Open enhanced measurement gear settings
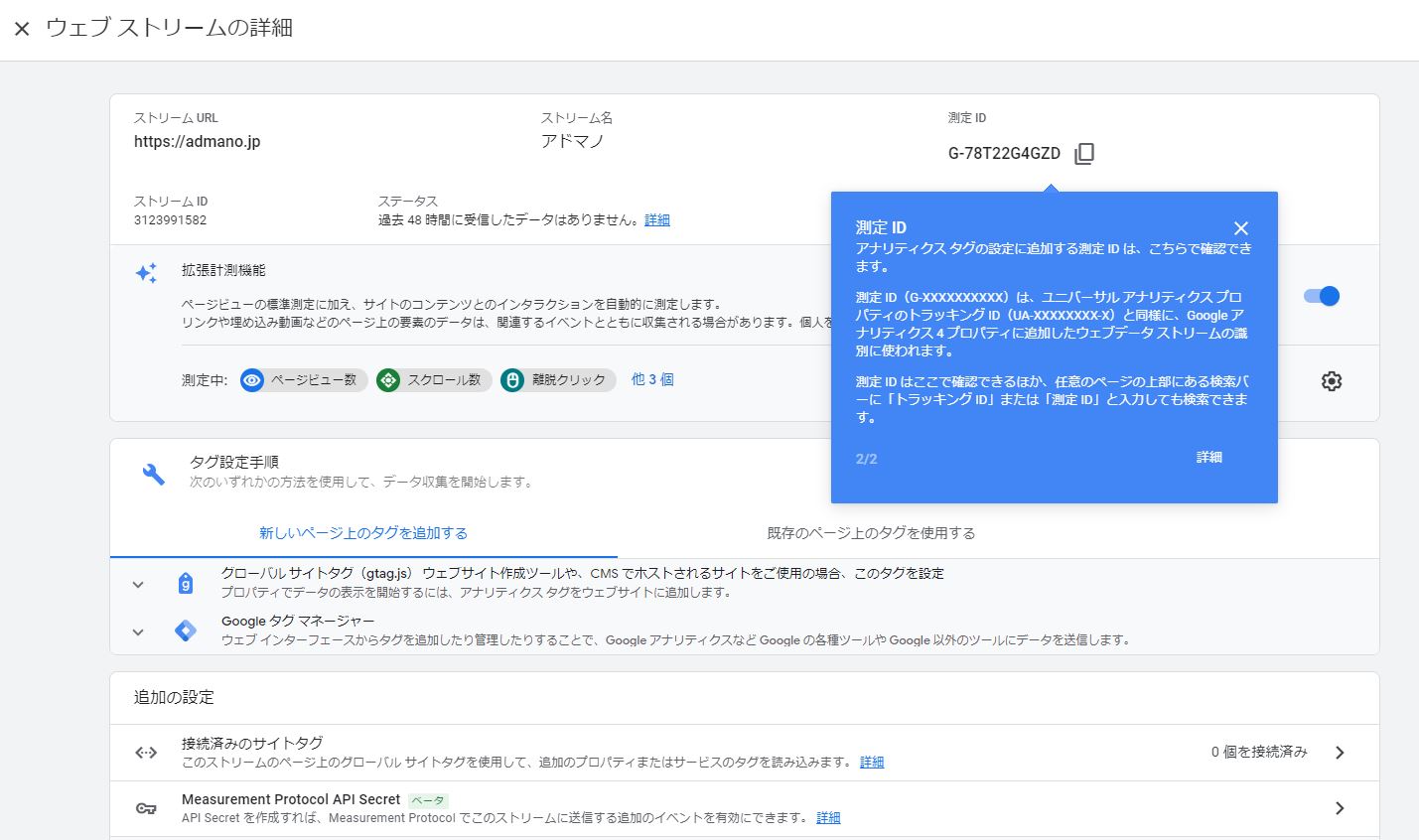Image resolution: width=1419 pixels, height=840 pixels. (1332, 381)
